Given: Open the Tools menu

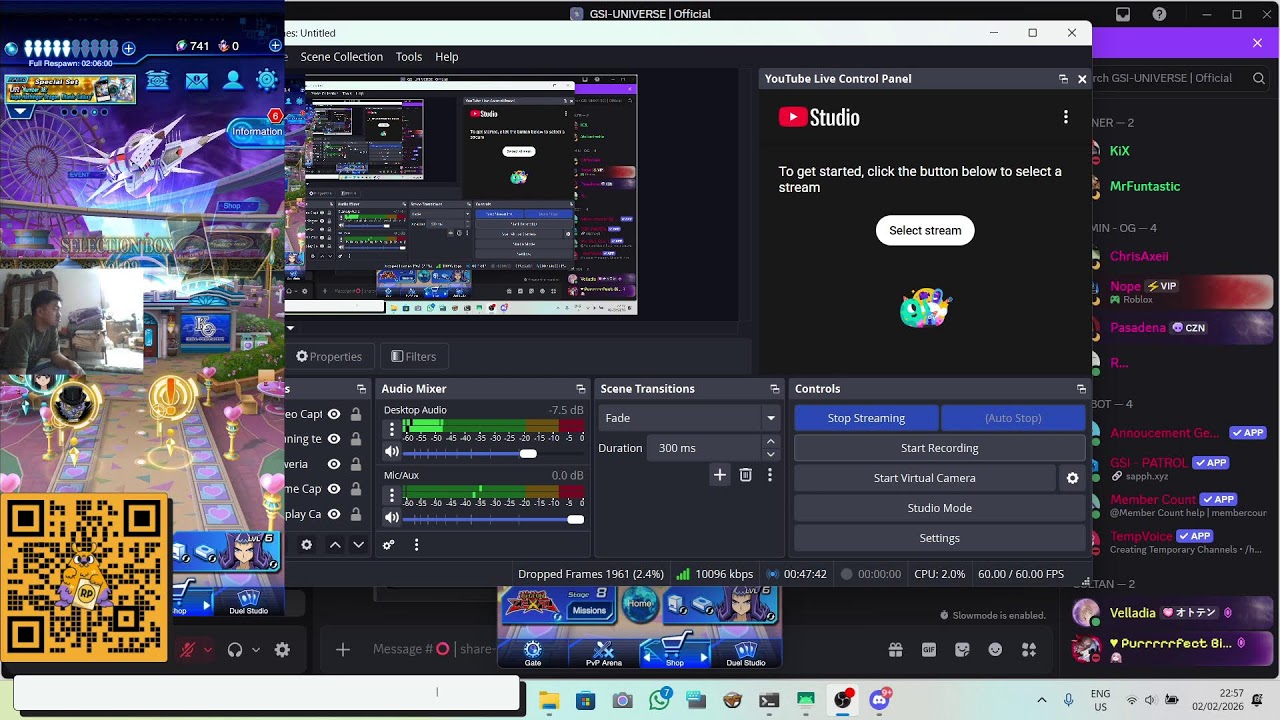Looking at the screenshot, I should (408, 57).
